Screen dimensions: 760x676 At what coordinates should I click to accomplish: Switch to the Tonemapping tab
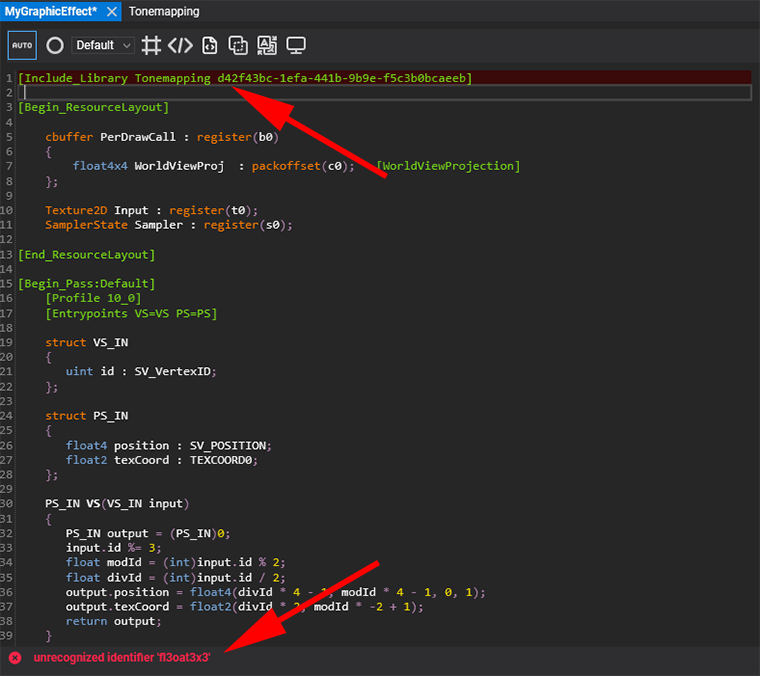pos(164,11)
